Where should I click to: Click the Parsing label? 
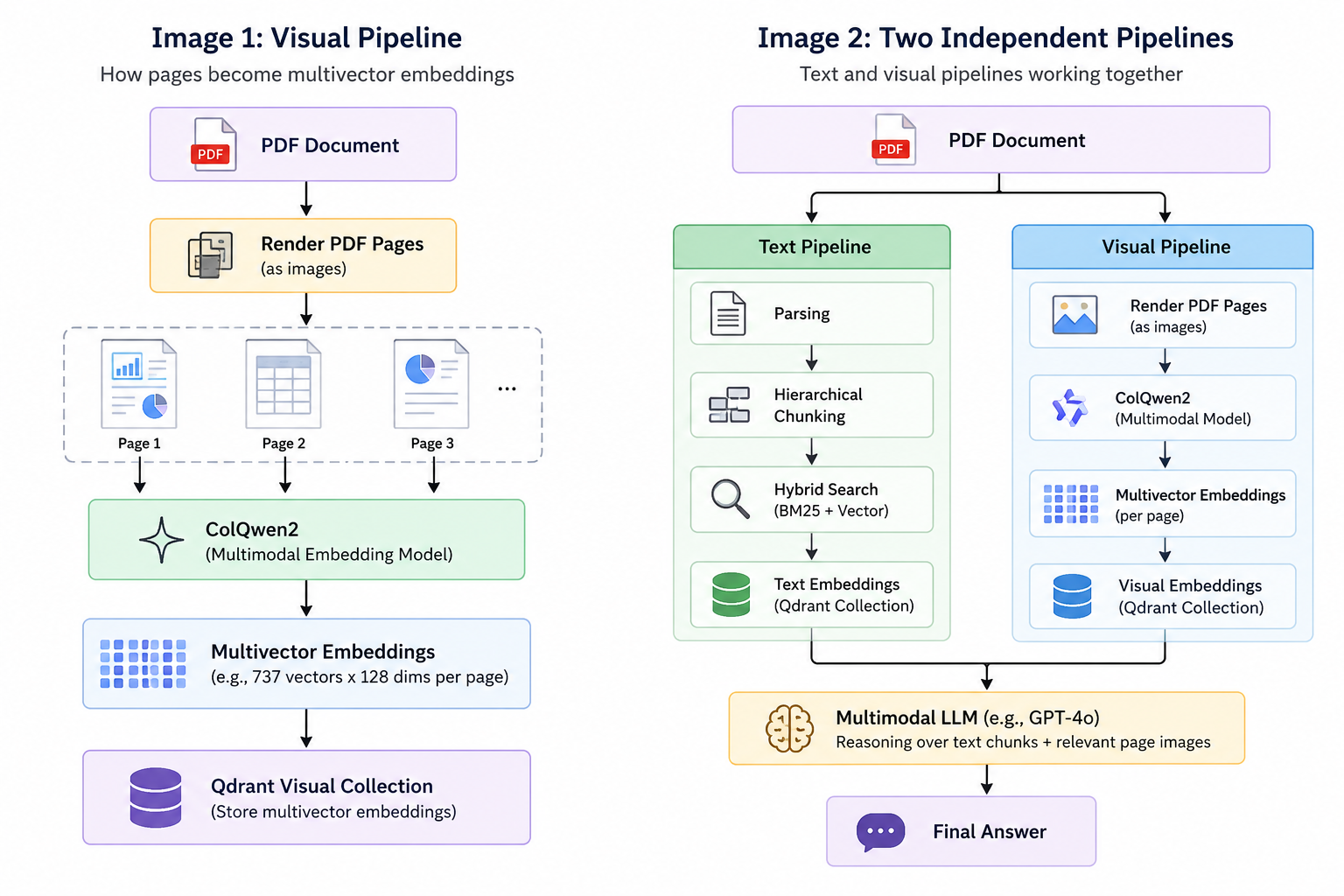tap(801, 313)
